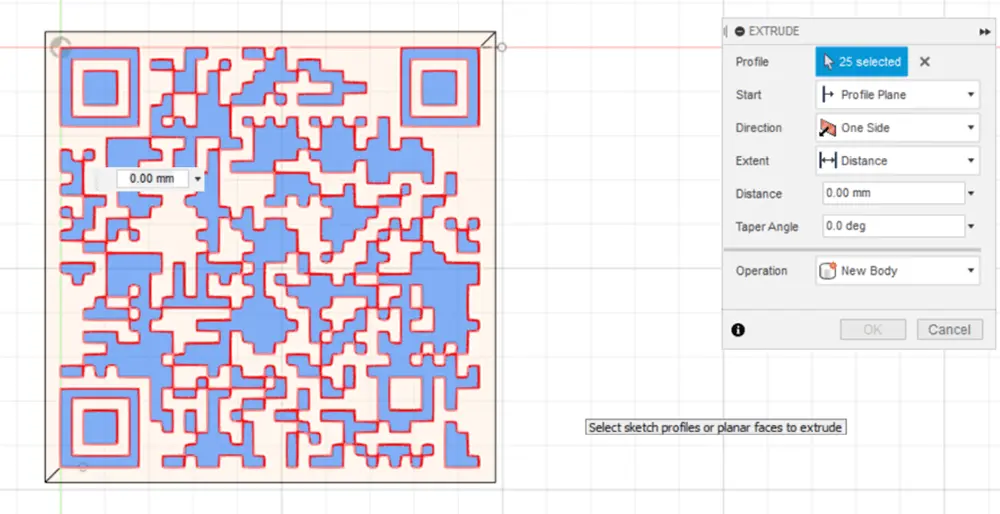Click the Taper Angle input field

(x=893, y=226)
